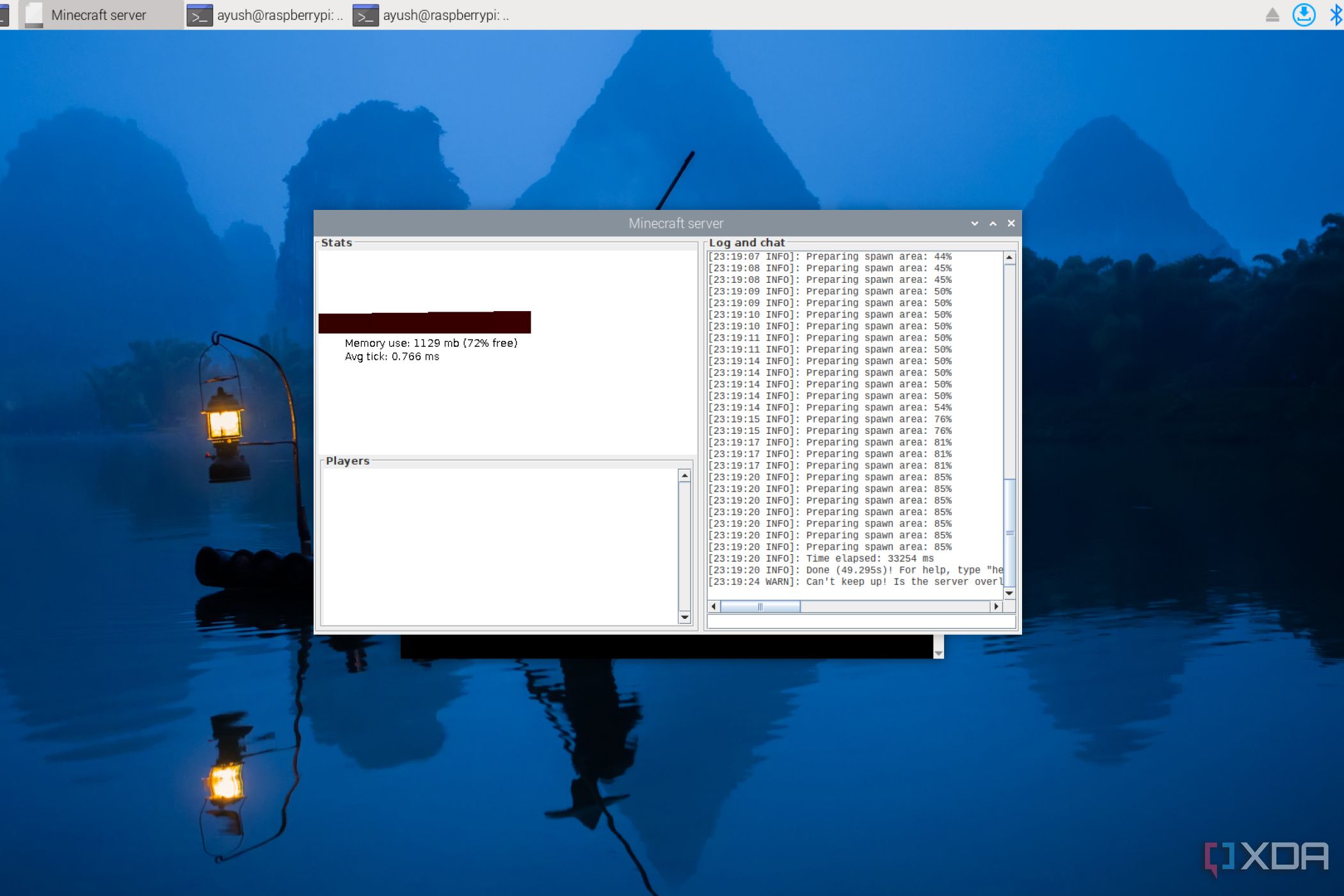
Task: Click the log panel horizontal scrollbar thumb
Action: pos(760,606)
